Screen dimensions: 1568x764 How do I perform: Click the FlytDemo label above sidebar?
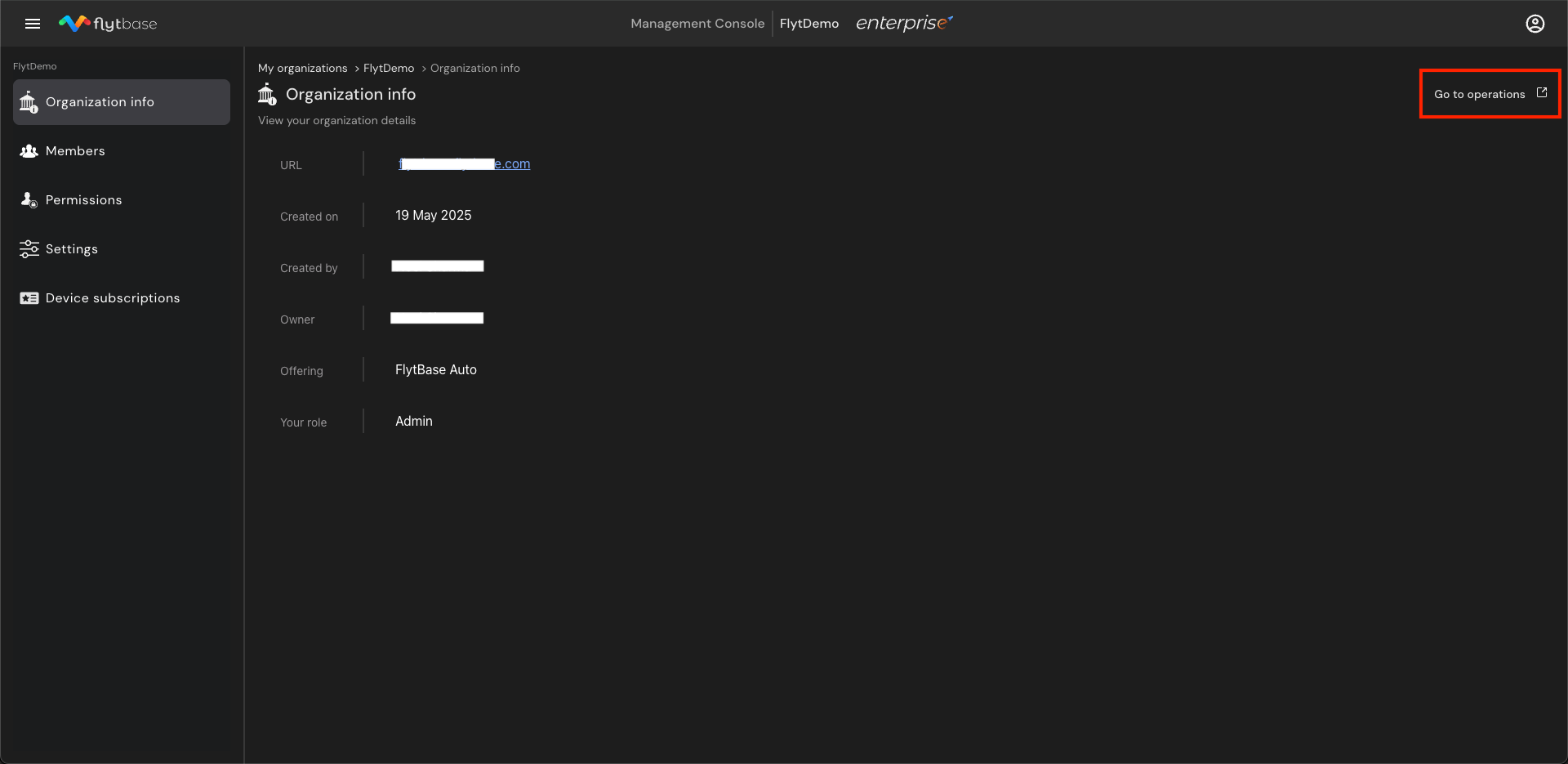35,66
